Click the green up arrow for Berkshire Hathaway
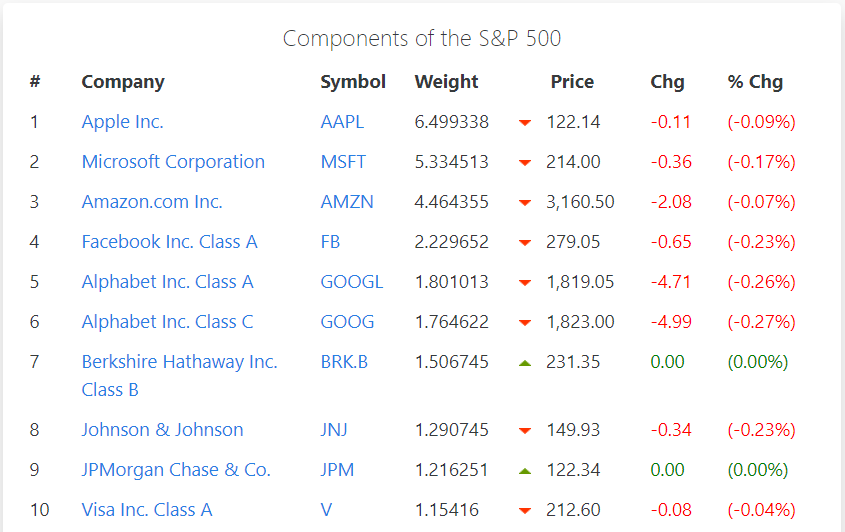Image resolution: width=845 pixels, height=532 pixels. pos(525,362)
